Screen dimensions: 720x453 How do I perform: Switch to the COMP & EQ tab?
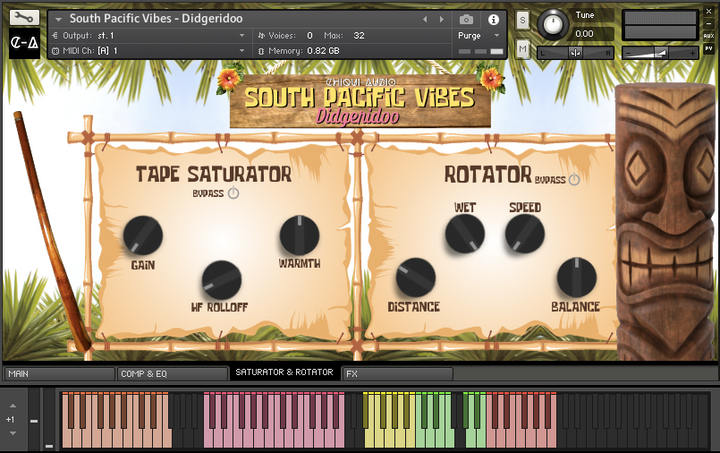tap(173, 374)
